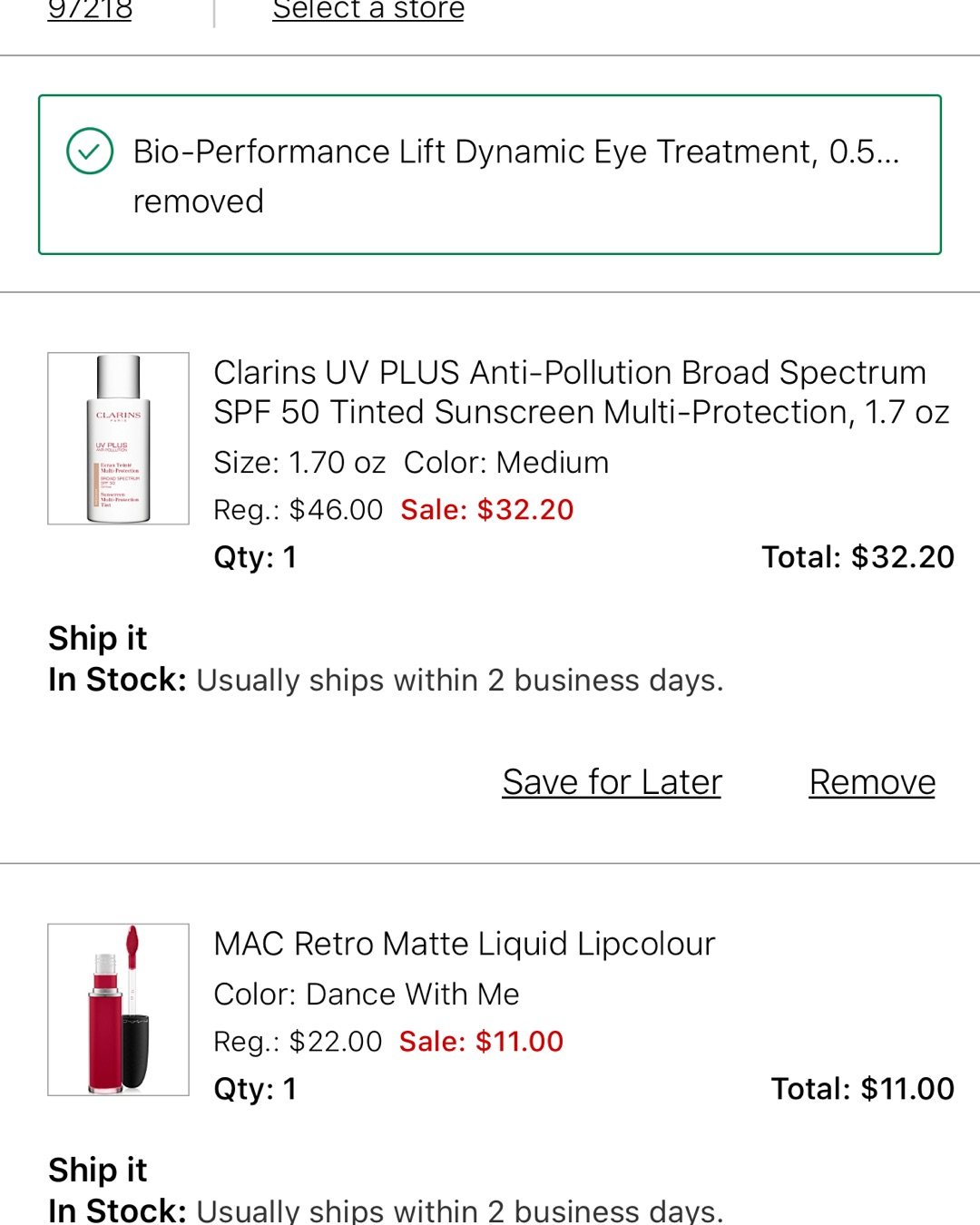
Task: Click the Color: Medium option text
Action: tap(506, 463)
